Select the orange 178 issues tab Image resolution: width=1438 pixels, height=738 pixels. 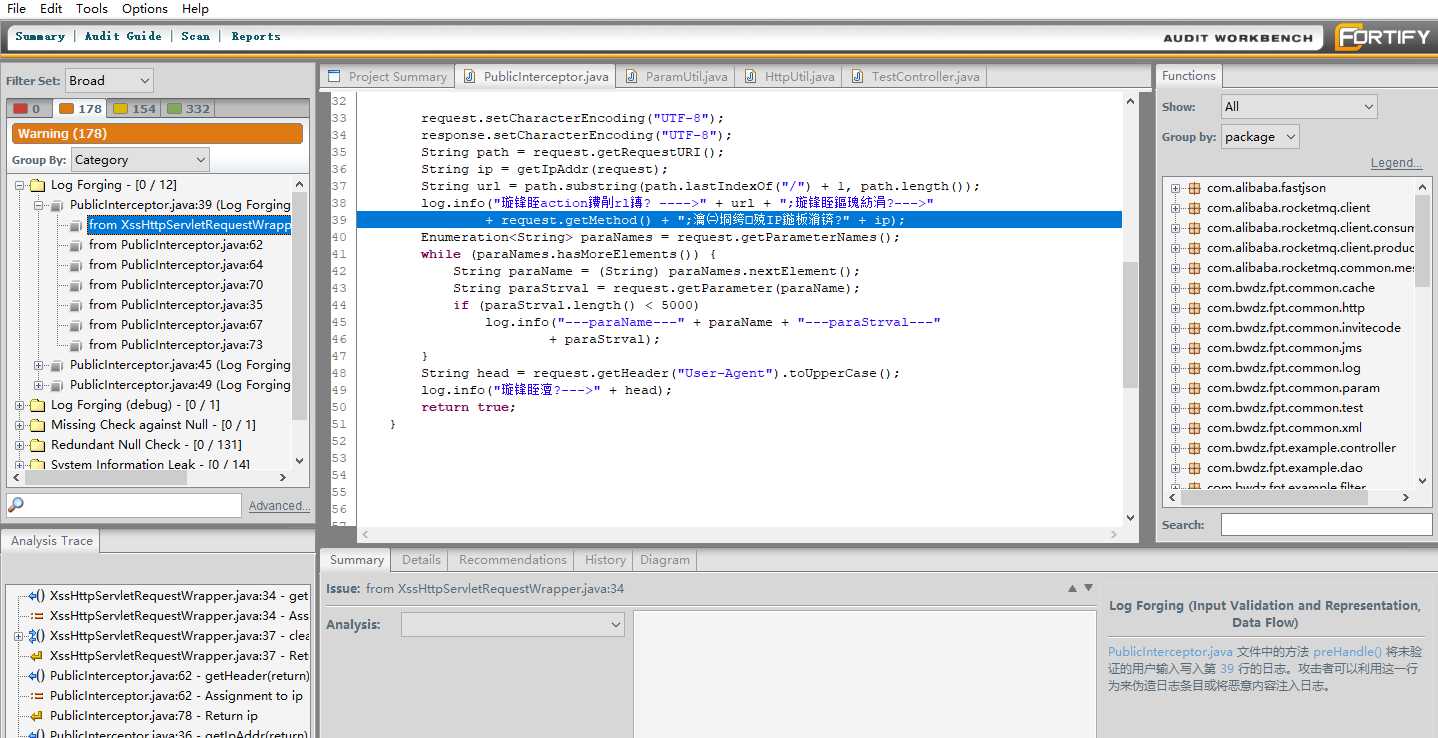pos(81,108)
